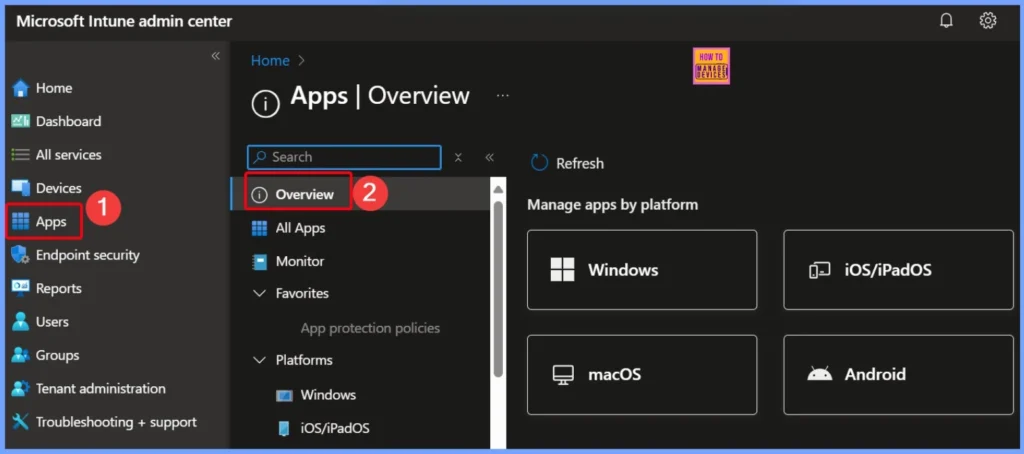This screenshot has height=454, width=1024.
Task: Click the Apps grid icon in sidebar
Action: [21, 221]
